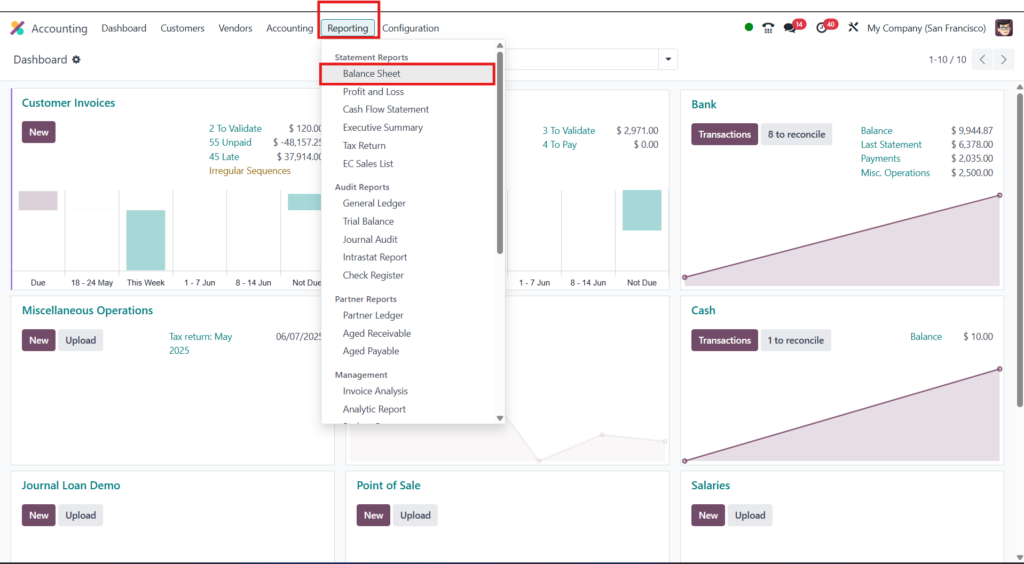Screen dimensions: 1024x564
Task: Open the debug tools wrench icon
Action: [853, 27]
